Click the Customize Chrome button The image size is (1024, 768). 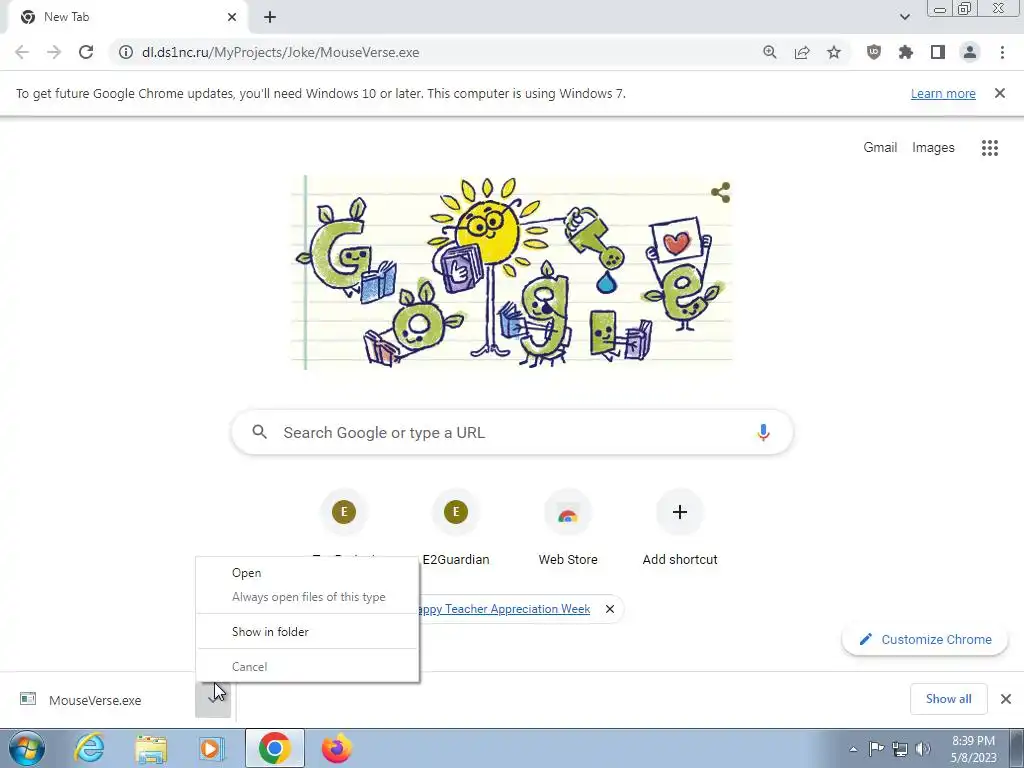coord(925,639)
